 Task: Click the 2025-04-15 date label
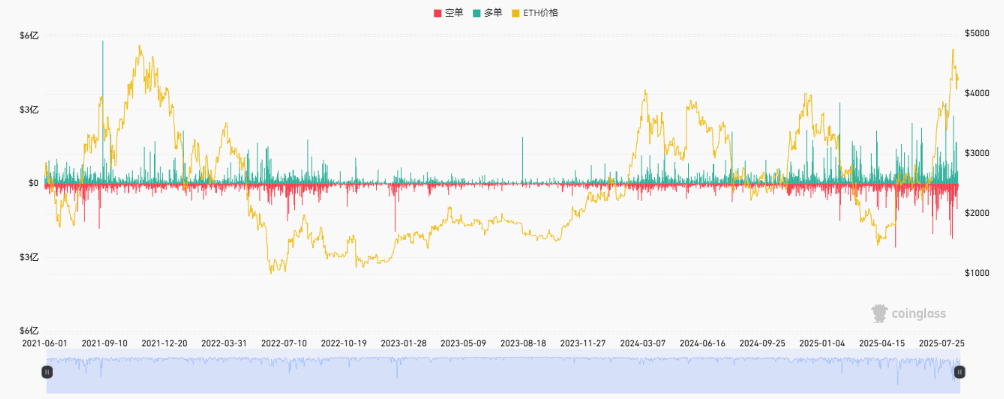point(882,344)
